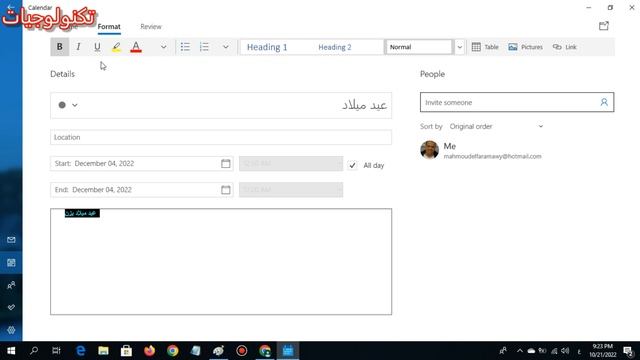Open volume control in system tray
640x360 pixels.
(x=565, y=351)
